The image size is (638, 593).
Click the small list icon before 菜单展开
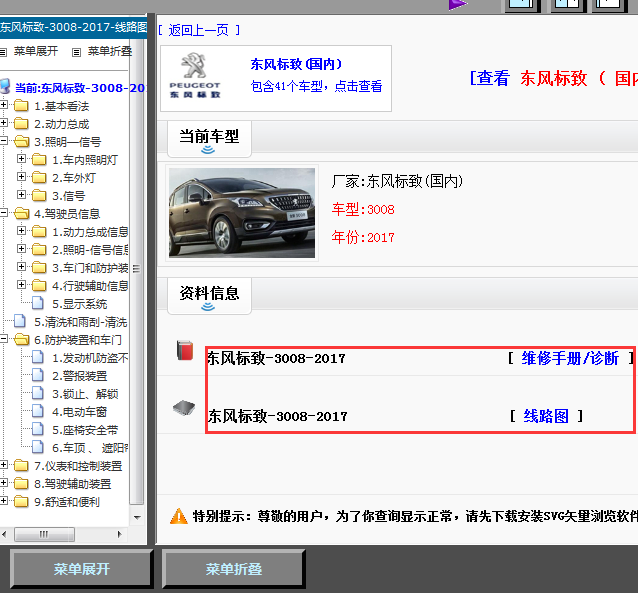pyautogui.click(x=3, y=52)
